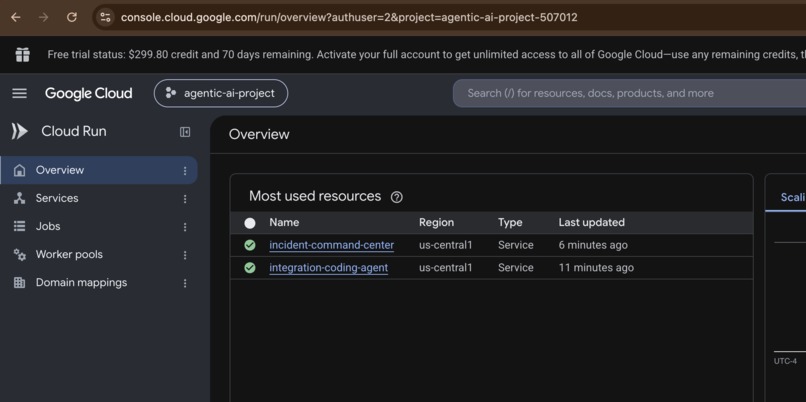Click the Cloud Run title in sidebar
Screen dimensions: 806x402
tap(74, 132)
